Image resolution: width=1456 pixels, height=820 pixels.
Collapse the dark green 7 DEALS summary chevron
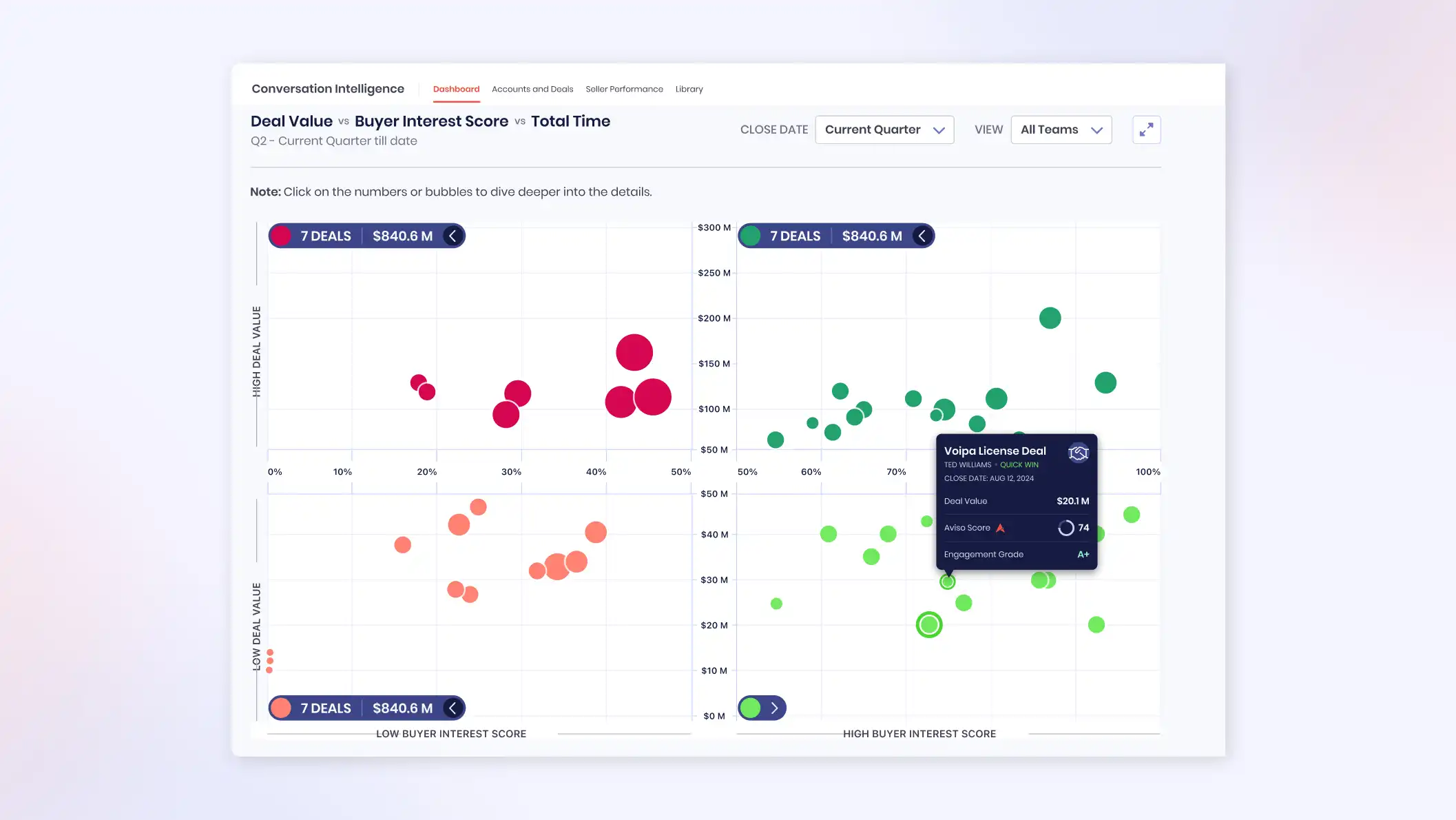pyautogui.click(x=922, y=236)
